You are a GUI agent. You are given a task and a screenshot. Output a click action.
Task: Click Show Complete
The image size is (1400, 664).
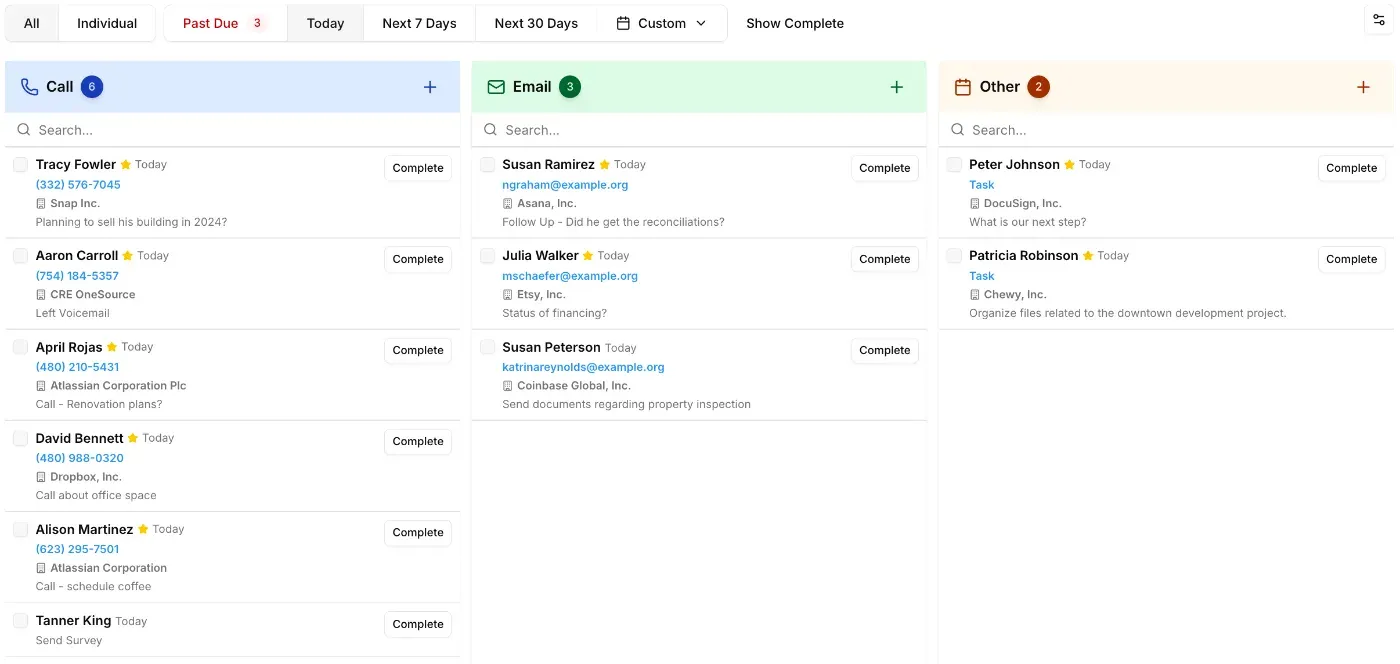point(795,23)
